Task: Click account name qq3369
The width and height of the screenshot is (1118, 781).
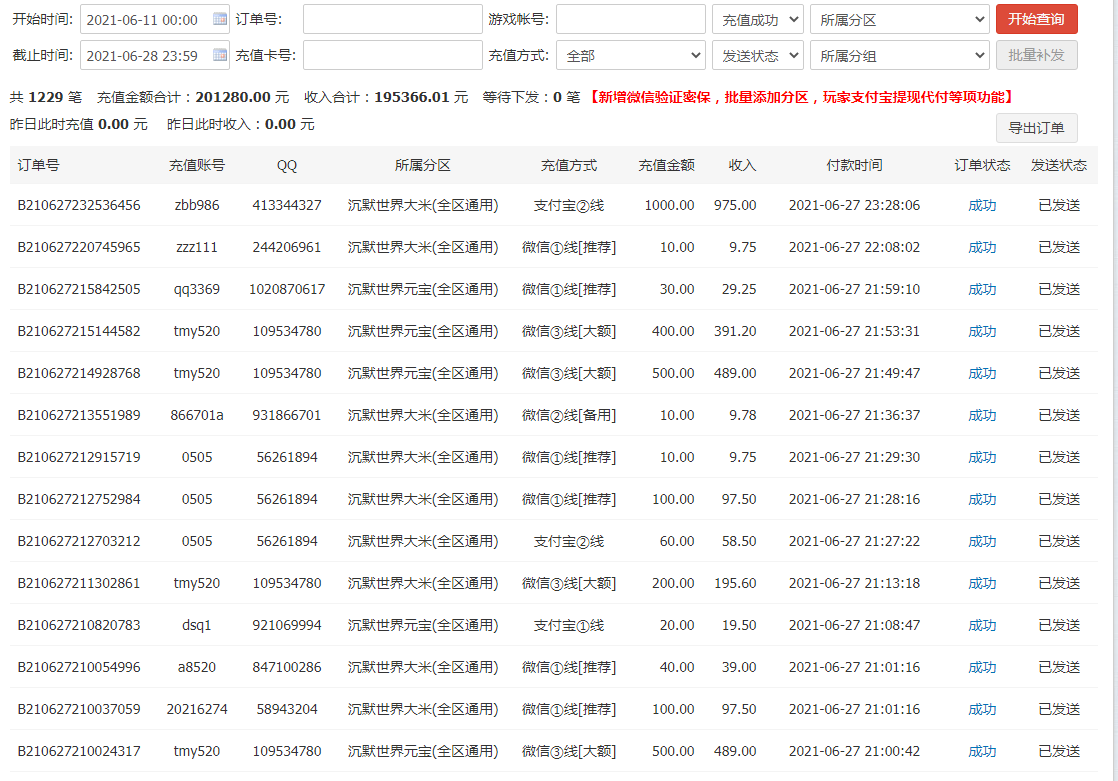Action: tap(197, 290)
